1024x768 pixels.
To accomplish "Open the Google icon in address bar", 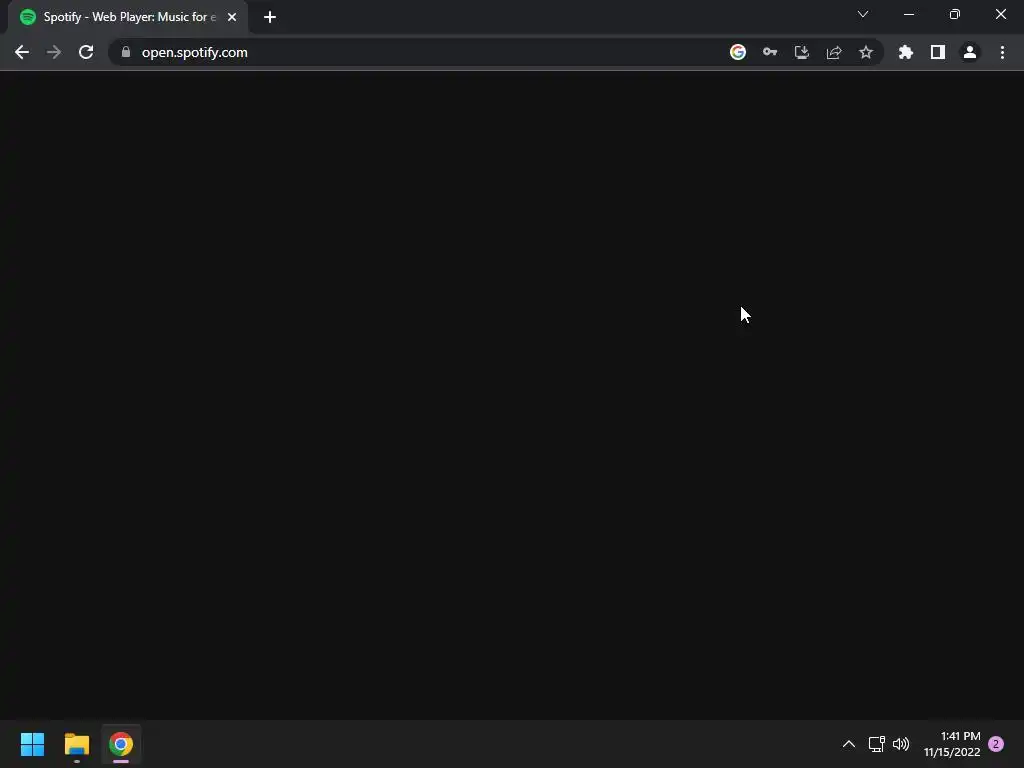I will pos(738,52).
